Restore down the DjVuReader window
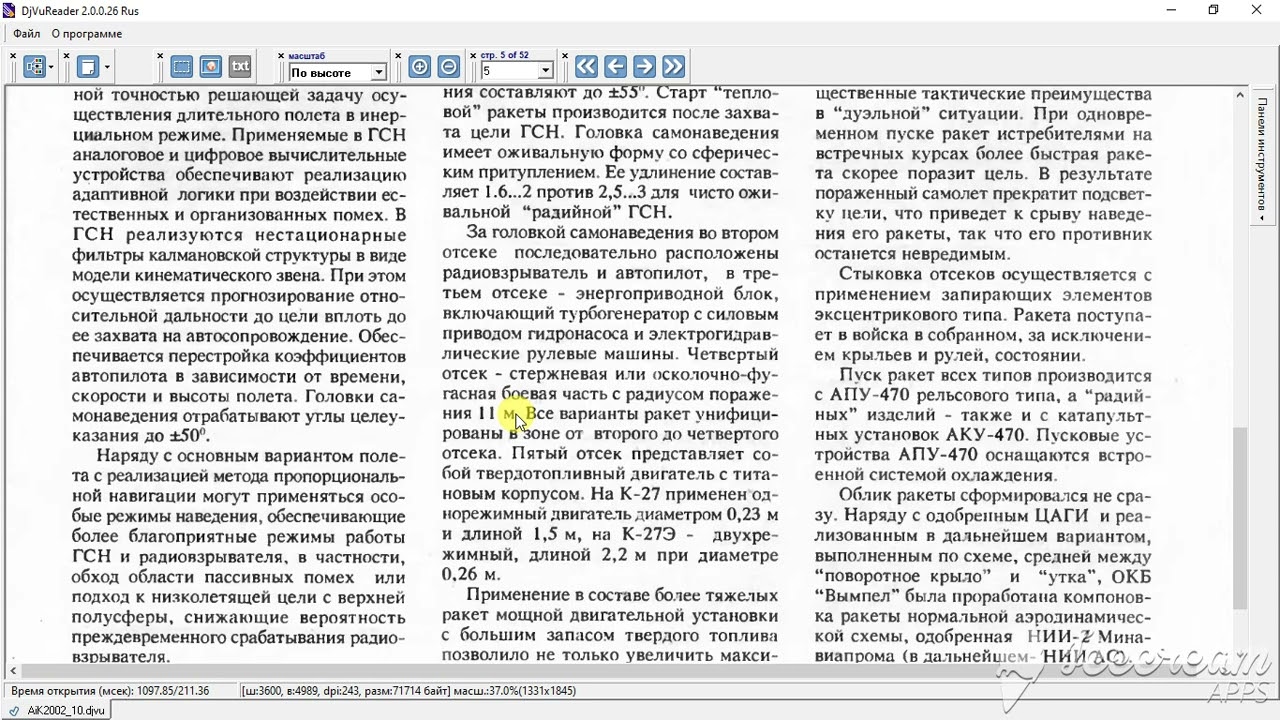This screenshot has width=1280, height=720. click(x=1213, y=10)
